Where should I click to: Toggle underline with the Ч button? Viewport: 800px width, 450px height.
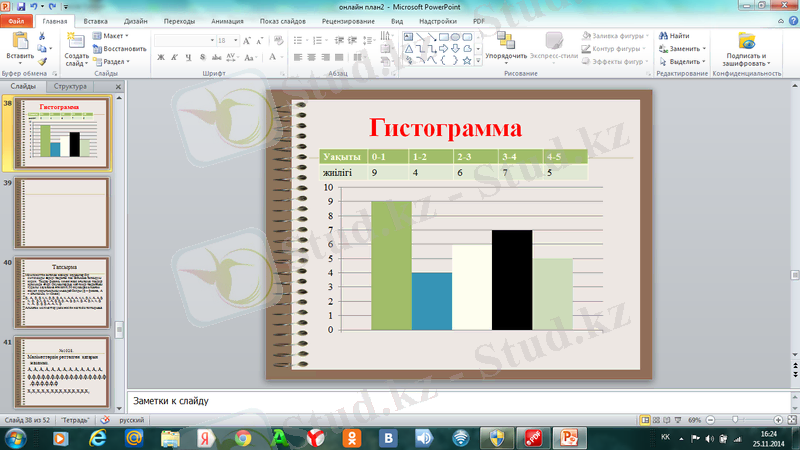(x=186, y=58)
